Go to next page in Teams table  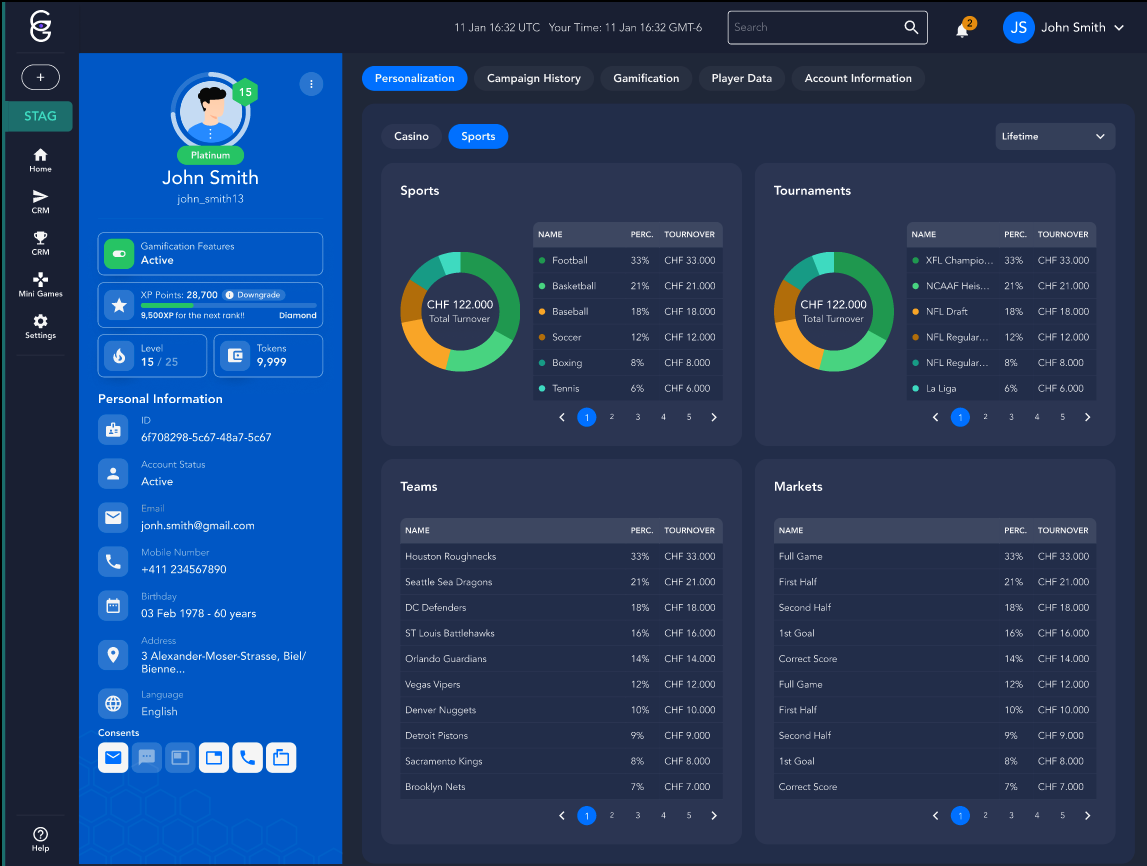click(x=714, y=816)
